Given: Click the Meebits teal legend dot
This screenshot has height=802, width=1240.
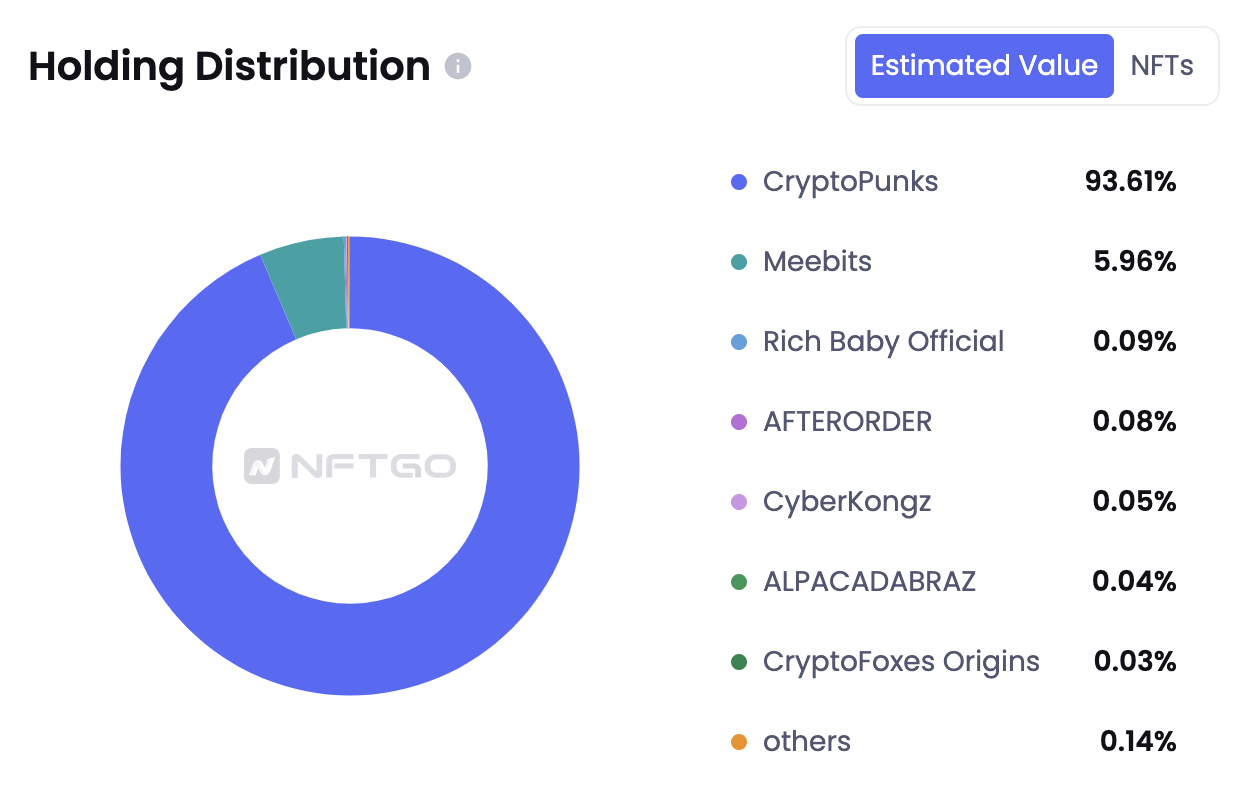Looking at the screenshot, I should pos(739,262).
